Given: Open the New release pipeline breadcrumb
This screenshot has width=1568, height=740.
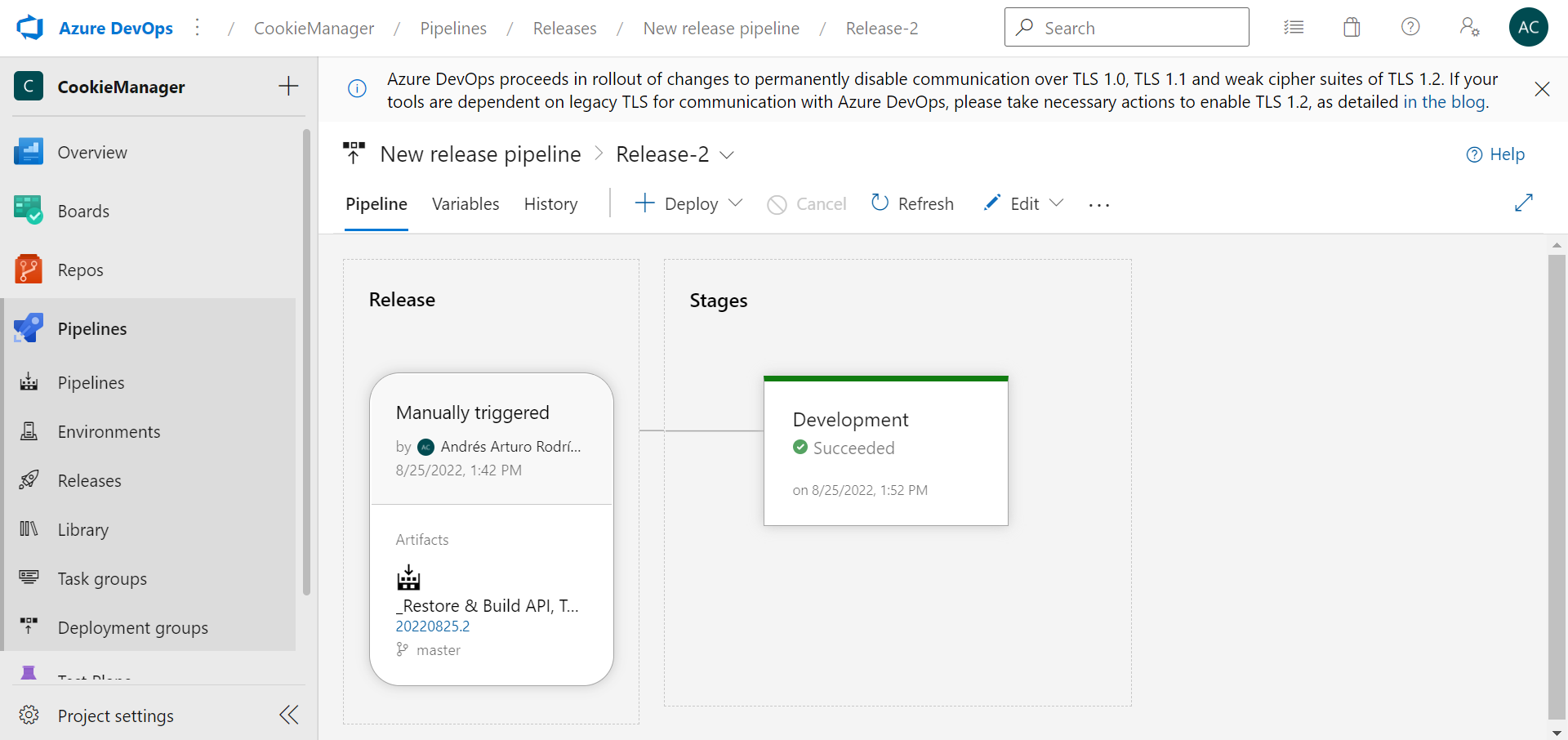Looking at the screenshot, I should pyautogui.click(x=721, y=28).
